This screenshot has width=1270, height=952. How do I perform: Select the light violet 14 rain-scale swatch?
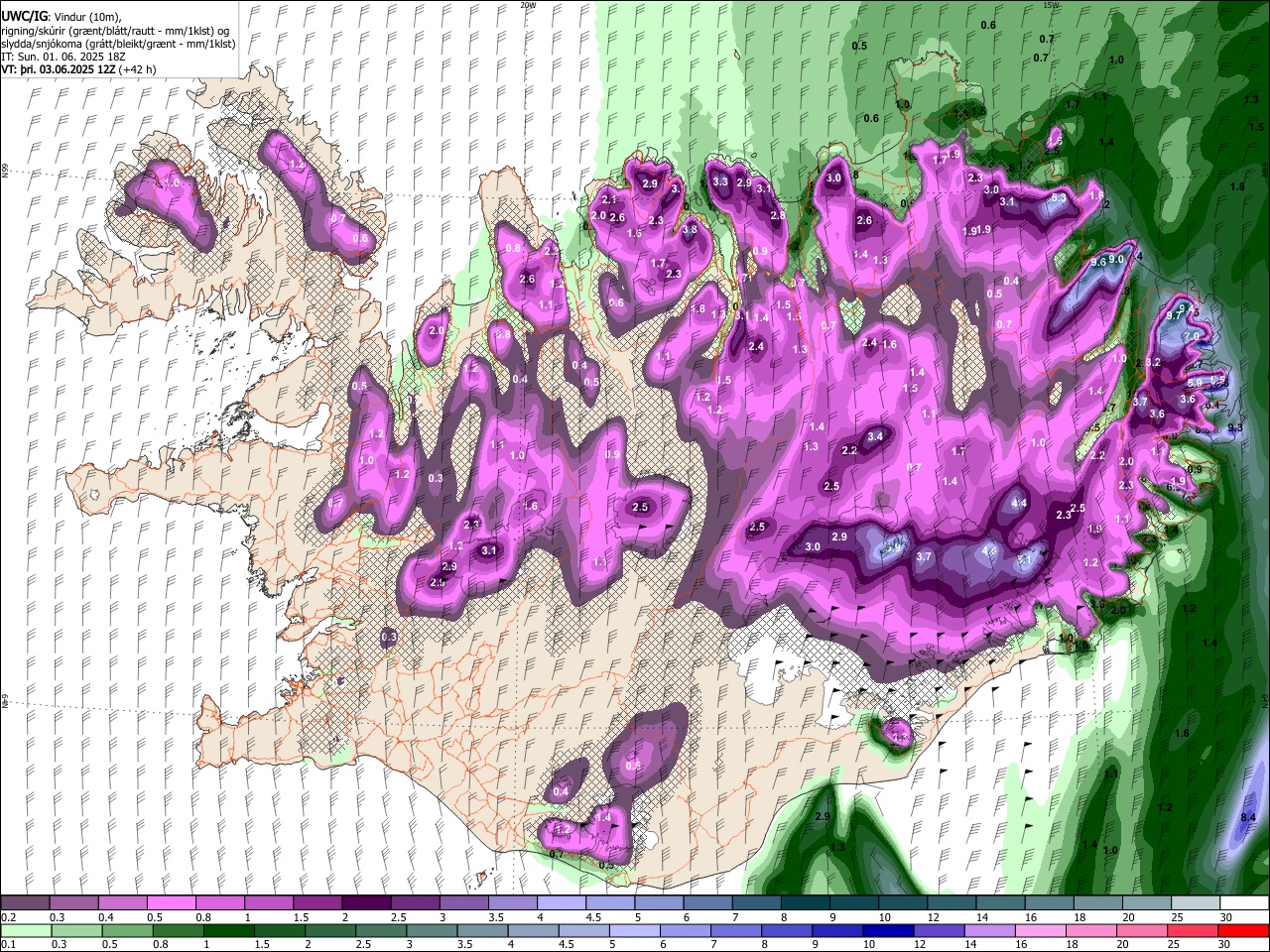tap(988, 930)
